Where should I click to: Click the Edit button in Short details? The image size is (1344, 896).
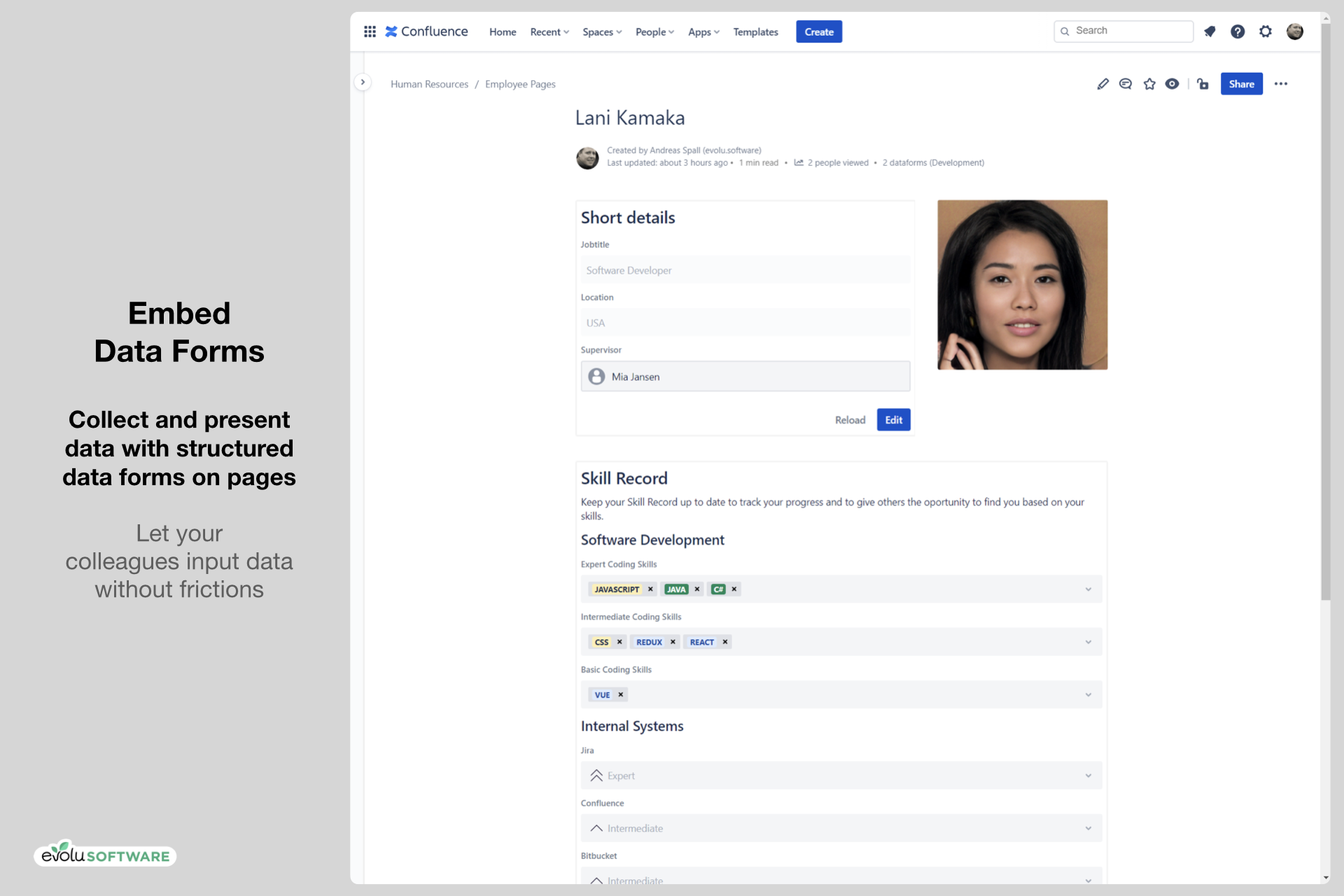[x=893, y=420]
